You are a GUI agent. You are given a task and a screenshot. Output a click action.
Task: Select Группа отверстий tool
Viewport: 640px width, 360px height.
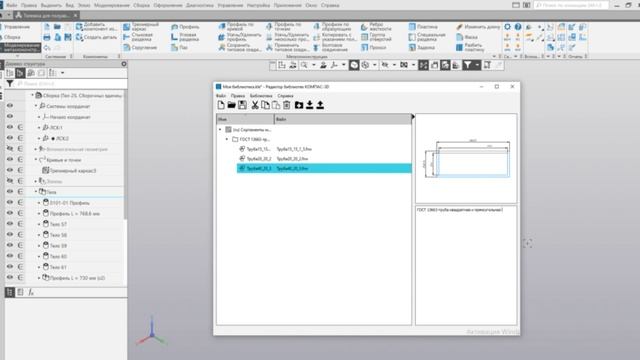tap(376, 37)
